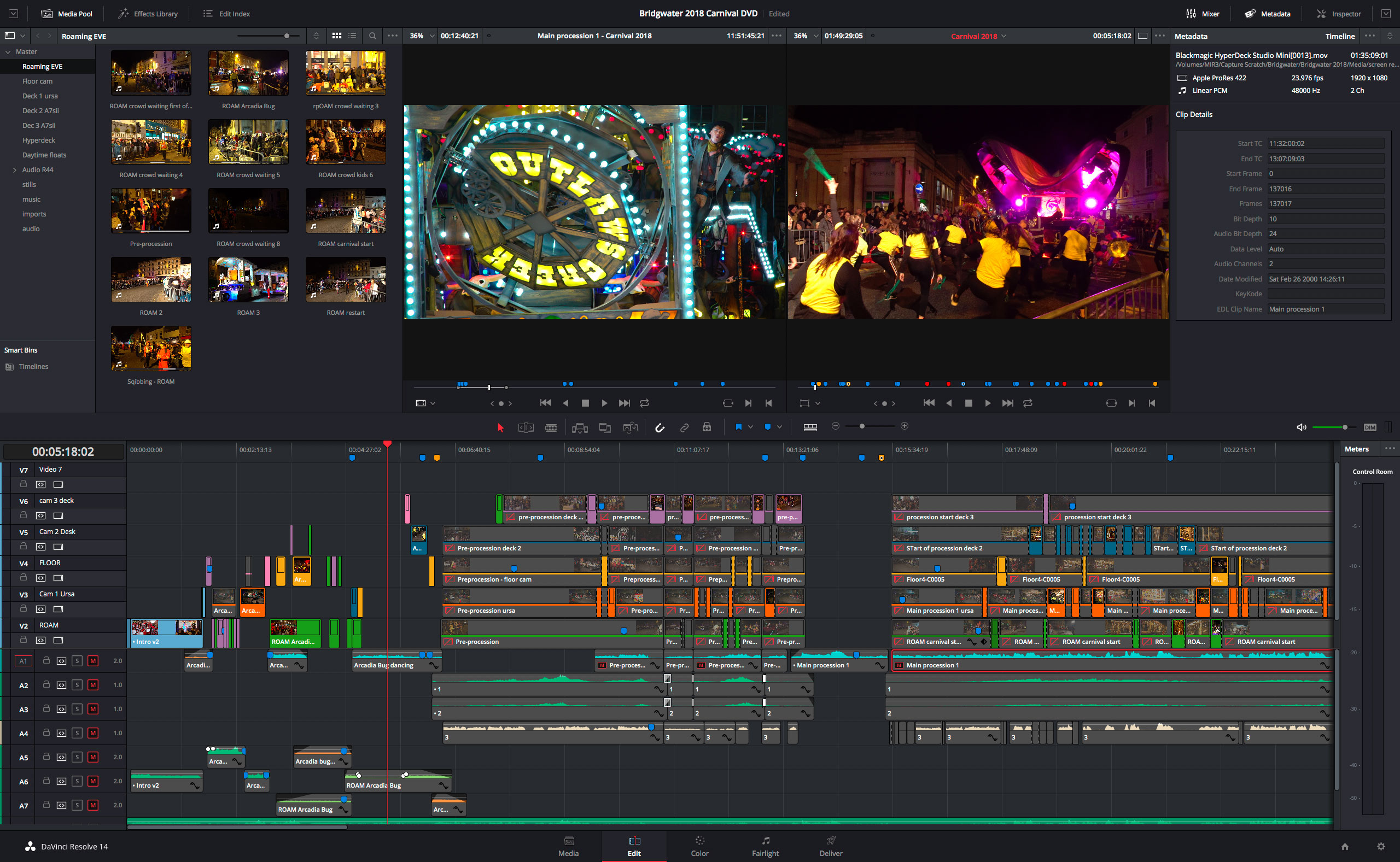The image size is (1400, 862).
Task: Lock the V7 video track
Action: 24,484
